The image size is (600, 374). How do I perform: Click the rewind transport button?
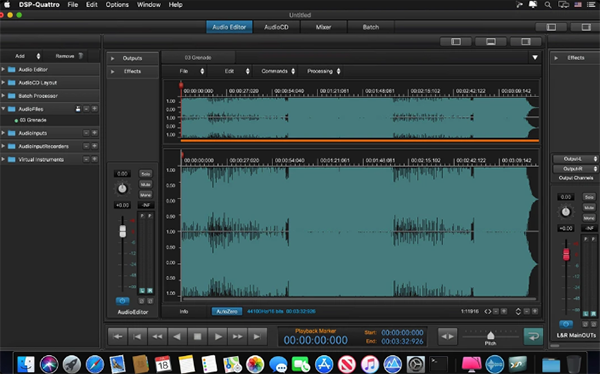157,336
